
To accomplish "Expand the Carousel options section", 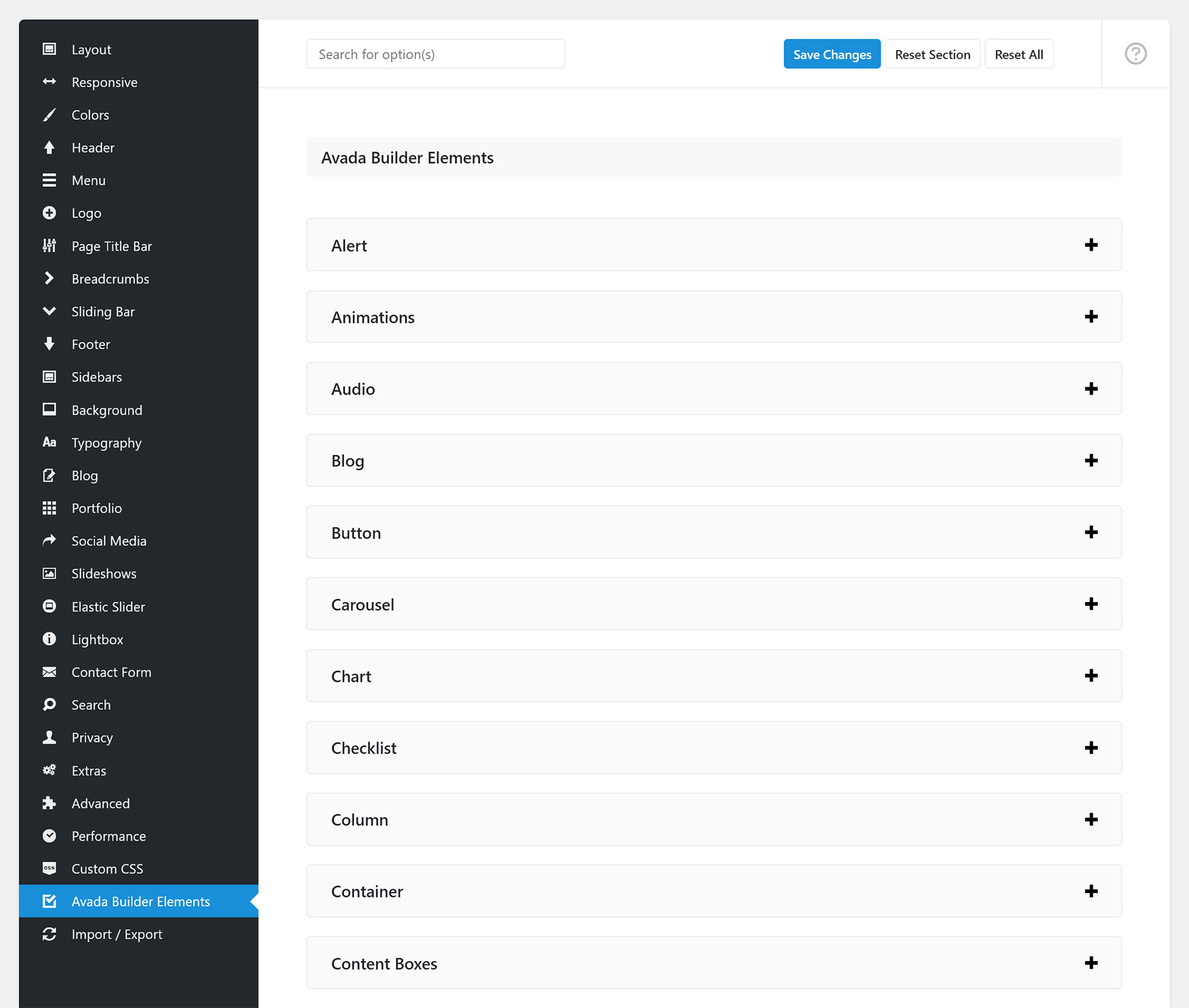I will (714, 604).
